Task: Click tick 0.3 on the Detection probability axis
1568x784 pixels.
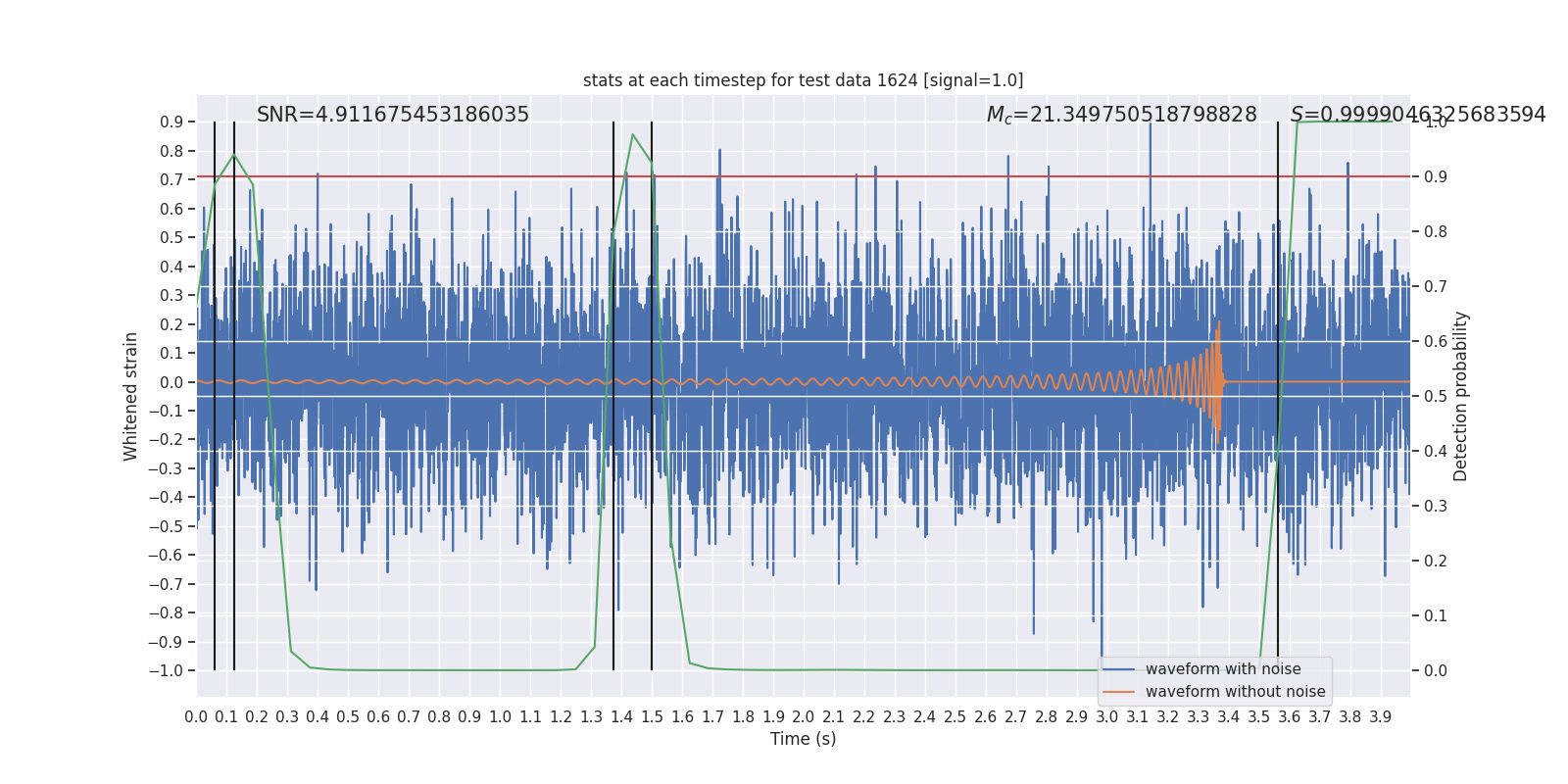Action: (x=1436, y=507)
